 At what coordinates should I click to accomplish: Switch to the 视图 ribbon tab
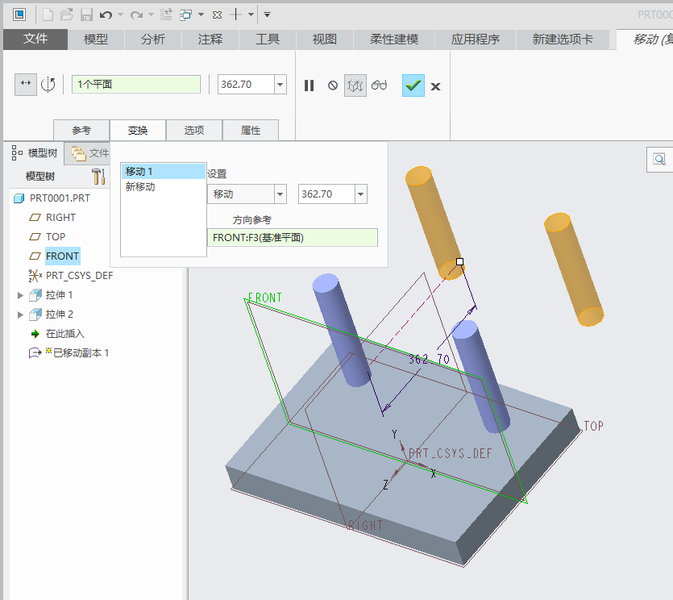coord(324,39)
